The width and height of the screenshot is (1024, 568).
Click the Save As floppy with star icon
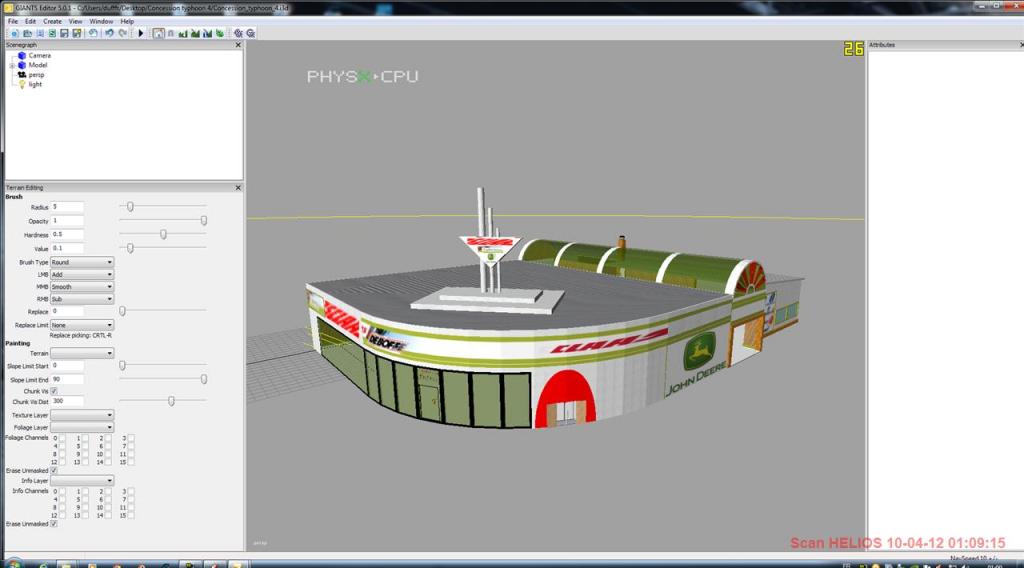click(76, 33)
